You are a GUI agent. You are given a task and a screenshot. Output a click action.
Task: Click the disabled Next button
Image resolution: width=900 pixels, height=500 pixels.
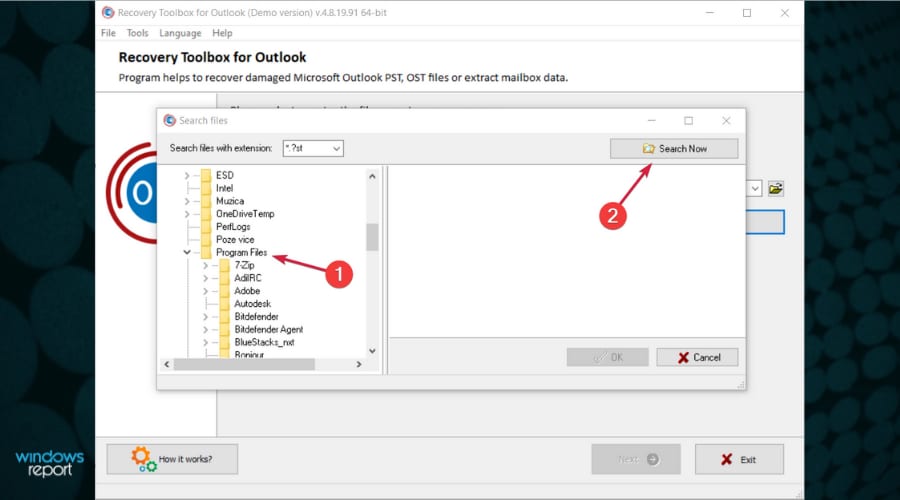636,459
